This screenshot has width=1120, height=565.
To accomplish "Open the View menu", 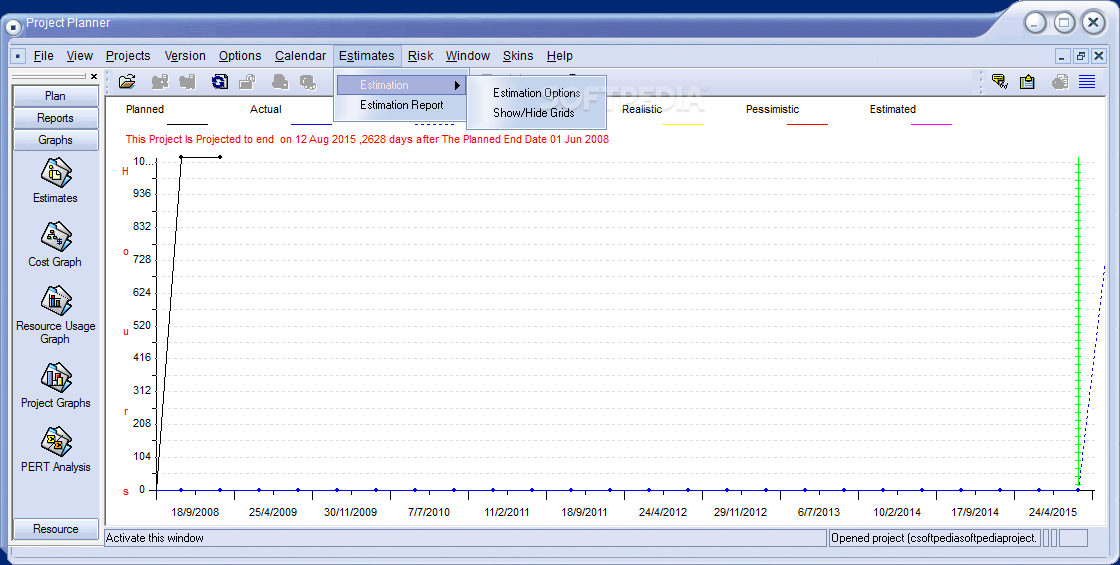I will (x=79, y=56).
